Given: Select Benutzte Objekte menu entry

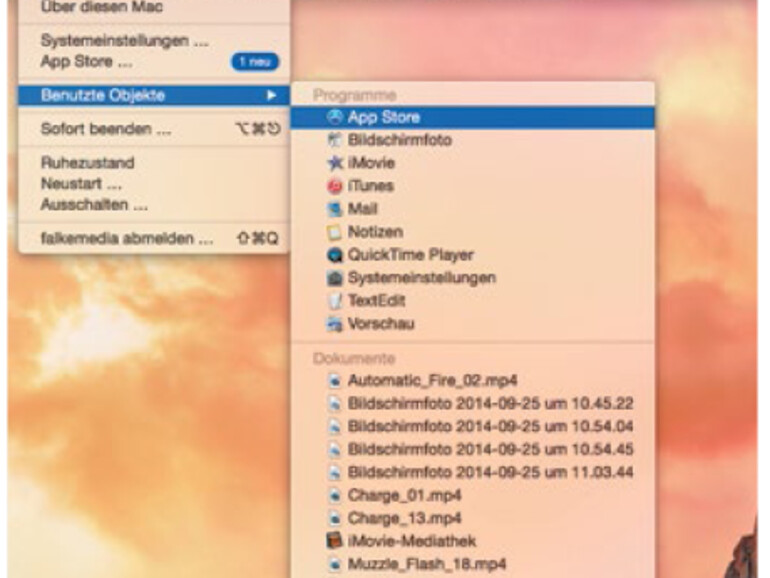Looking at the screenshot, I should click(154, 95).
